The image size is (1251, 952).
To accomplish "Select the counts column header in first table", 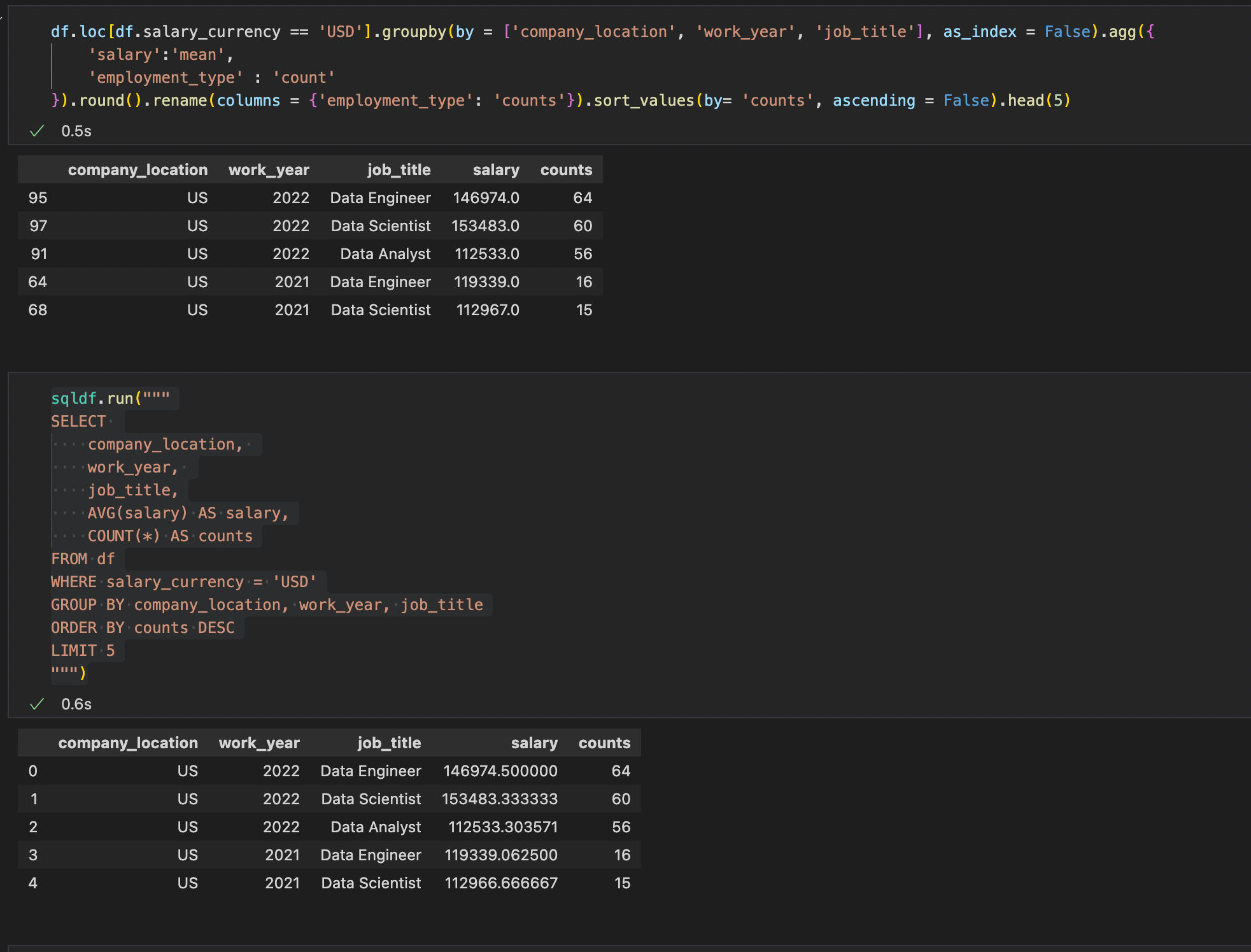I will point(565,169).
